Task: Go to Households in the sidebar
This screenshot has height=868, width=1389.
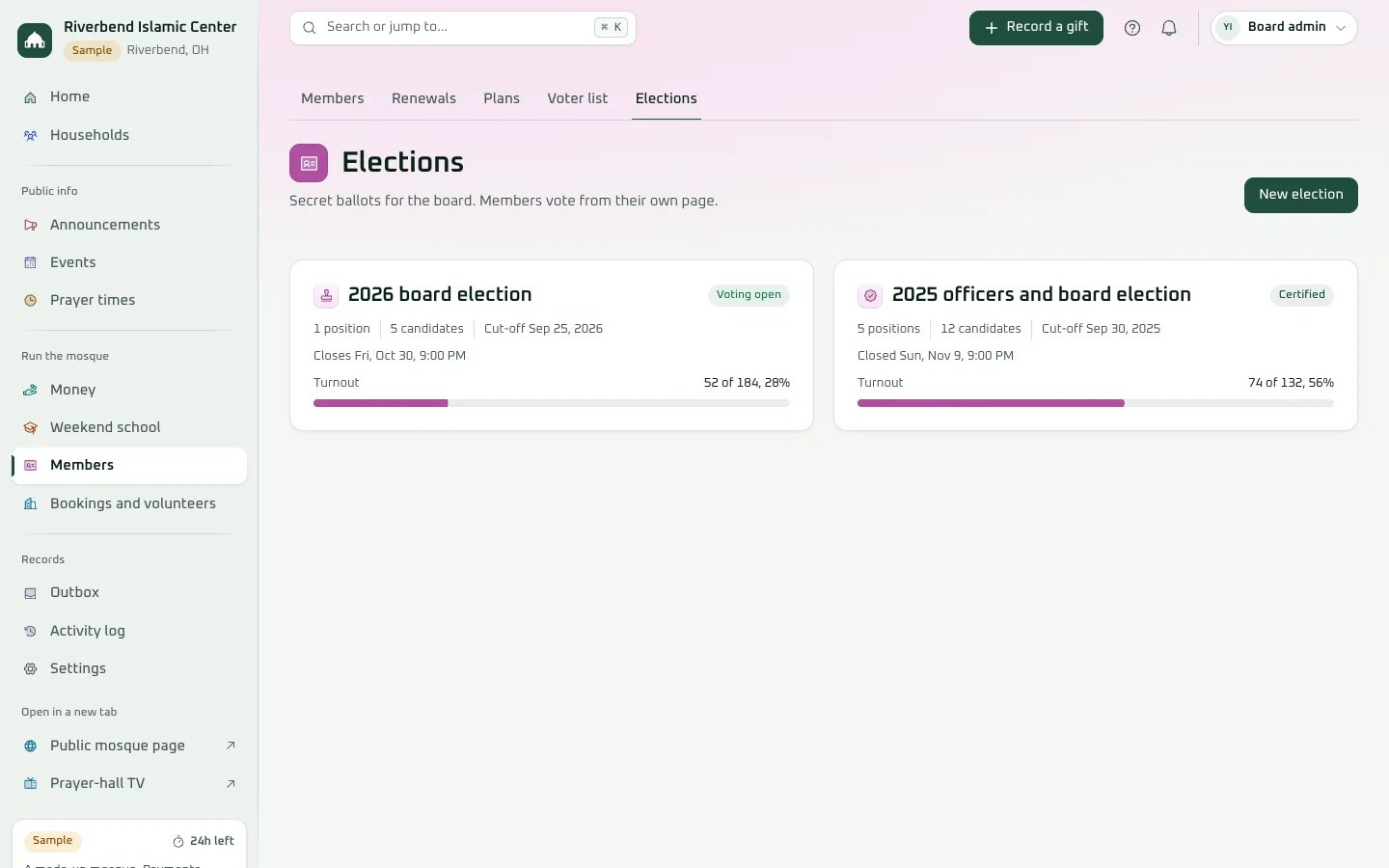Action: [x=129, y=135]
